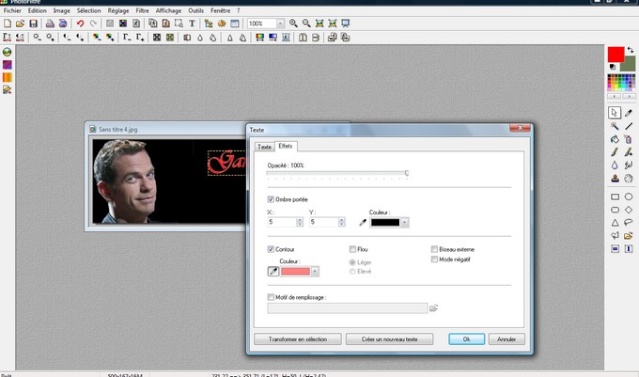Choose the Lasso selection shape
639x377 pixels.
point(628,223)
